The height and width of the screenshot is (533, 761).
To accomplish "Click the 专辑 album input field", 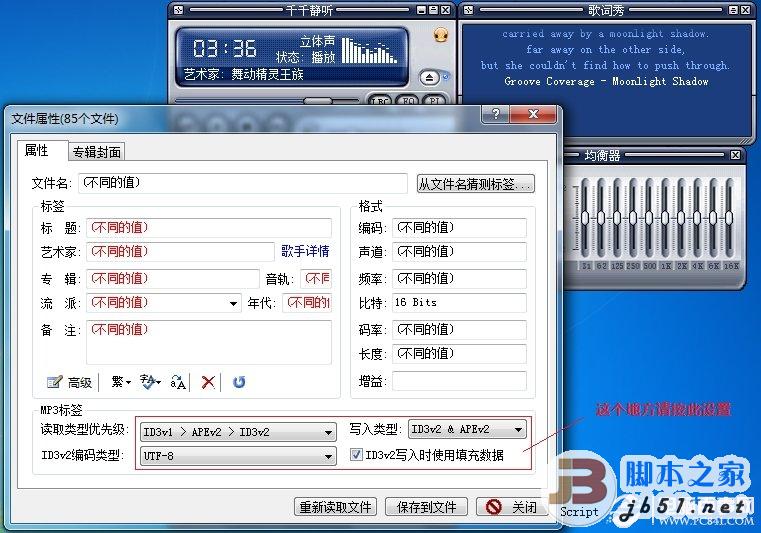I will [x=173, y=279].
